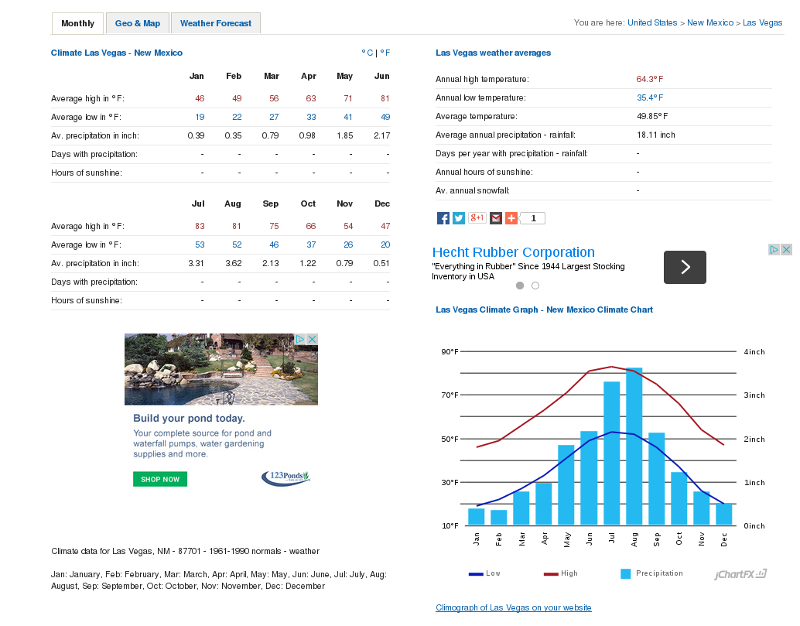This screenshot has height=626, width=800.
Task: Click the SHOP NOW button
Action: pyautogui.click(x=160, y=479)
